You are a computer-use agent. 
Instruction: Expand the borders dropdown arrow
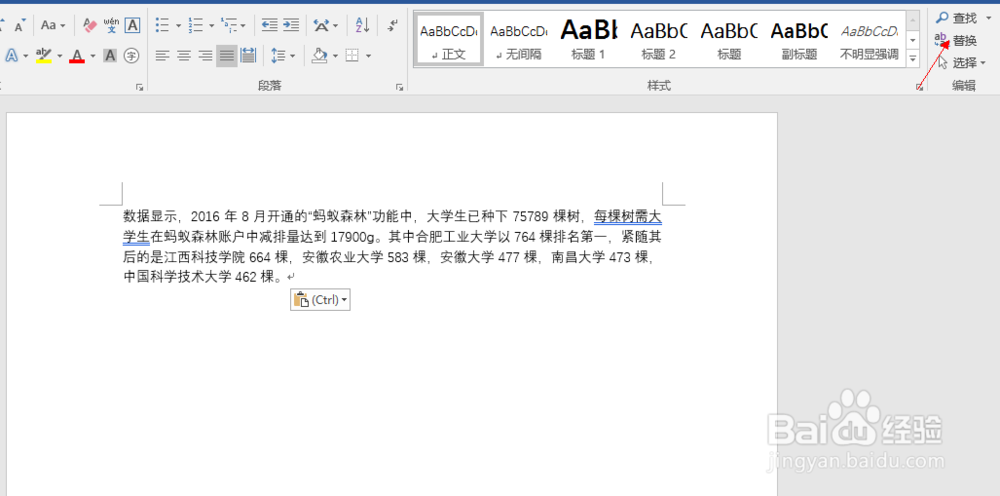368,56
